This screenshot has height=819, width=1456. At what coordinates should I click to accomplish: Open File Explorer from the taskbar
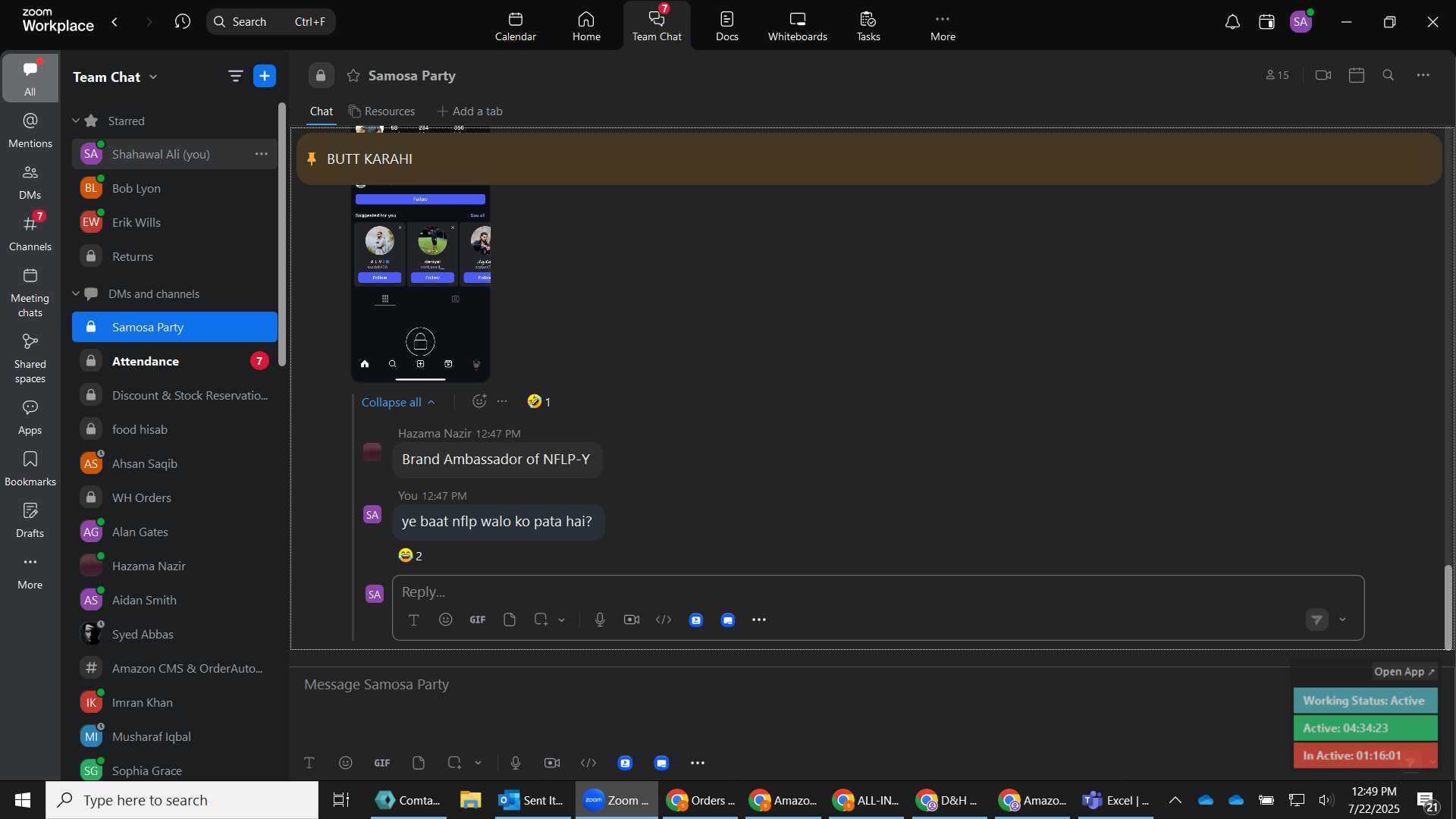point(470,800)
